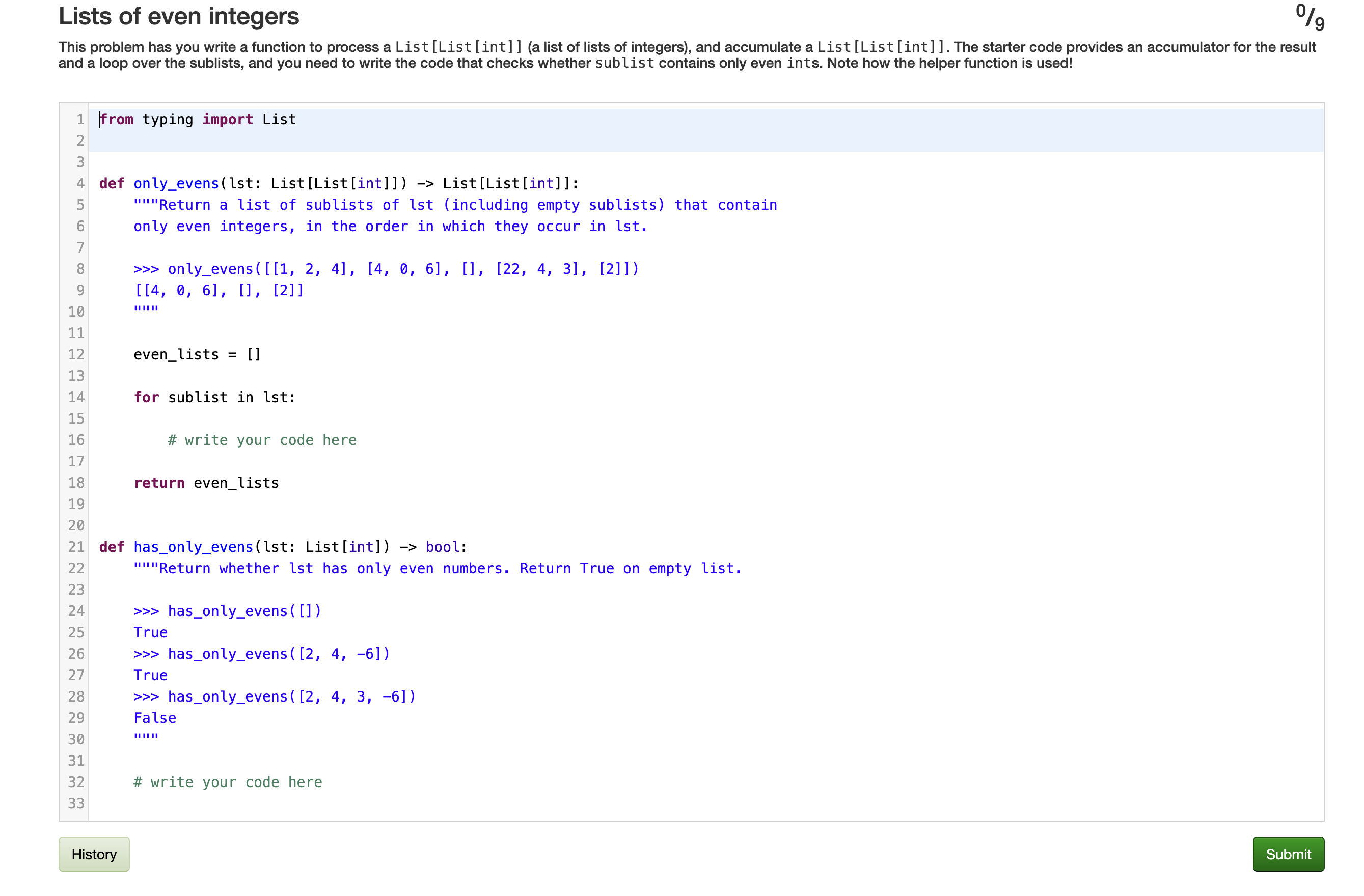1364x896 pixels.
Task: Click the doctest example only_evens([[1, 2, 4]...
Action: point(385,269)
